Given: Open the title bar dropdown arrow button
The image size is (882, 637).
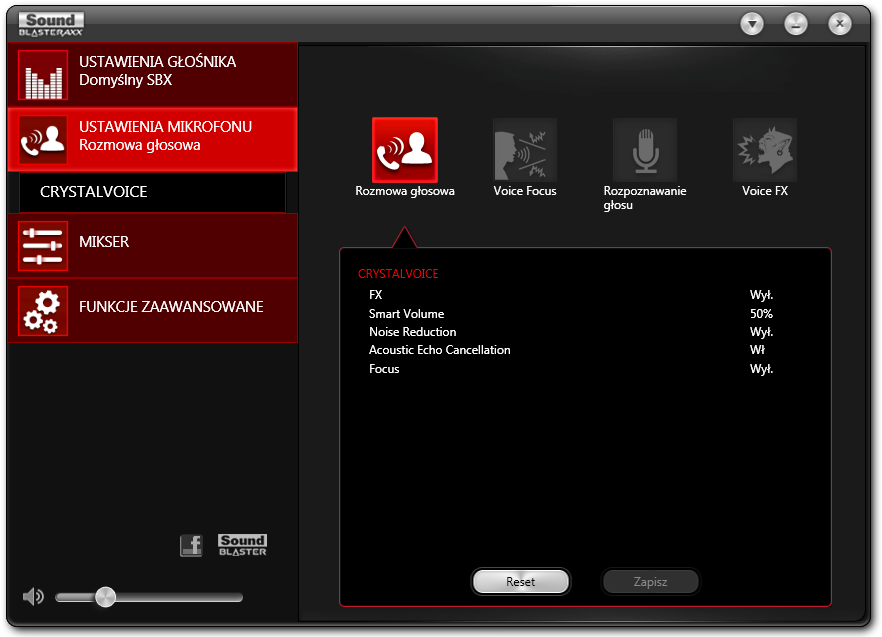Looking at the screenshot, I should (752, 24).
